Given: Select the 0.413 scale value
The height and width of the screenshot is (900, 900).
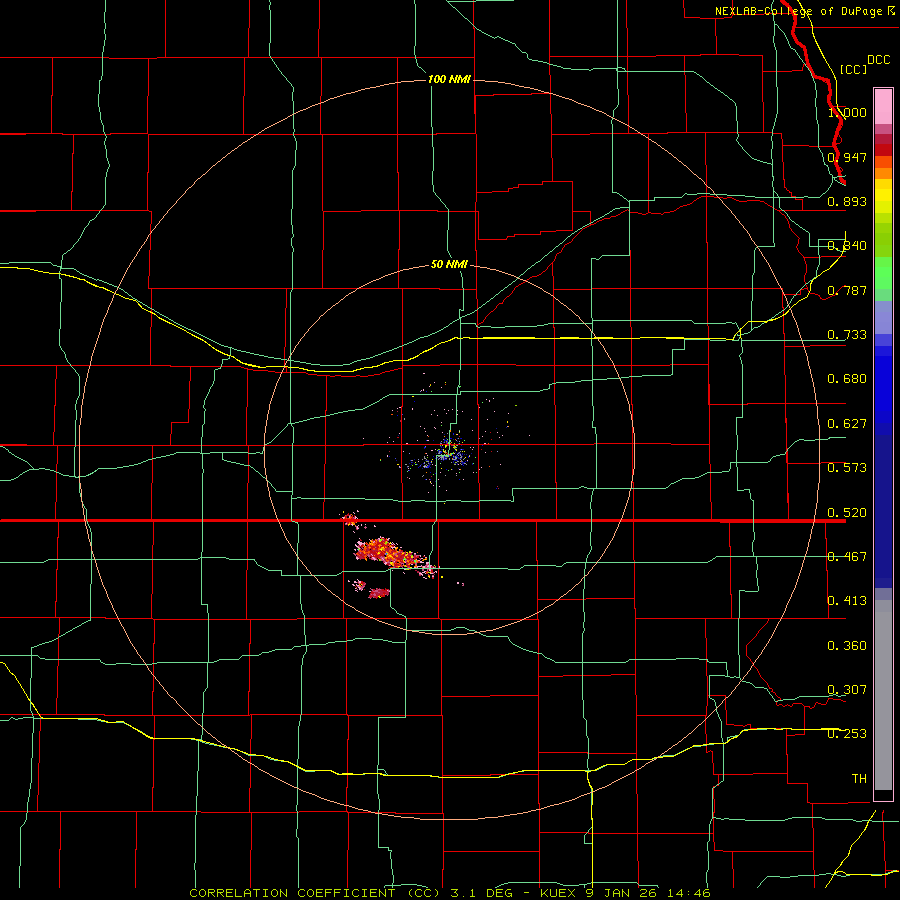Looking at the screenshot, I should pos(847,601).
